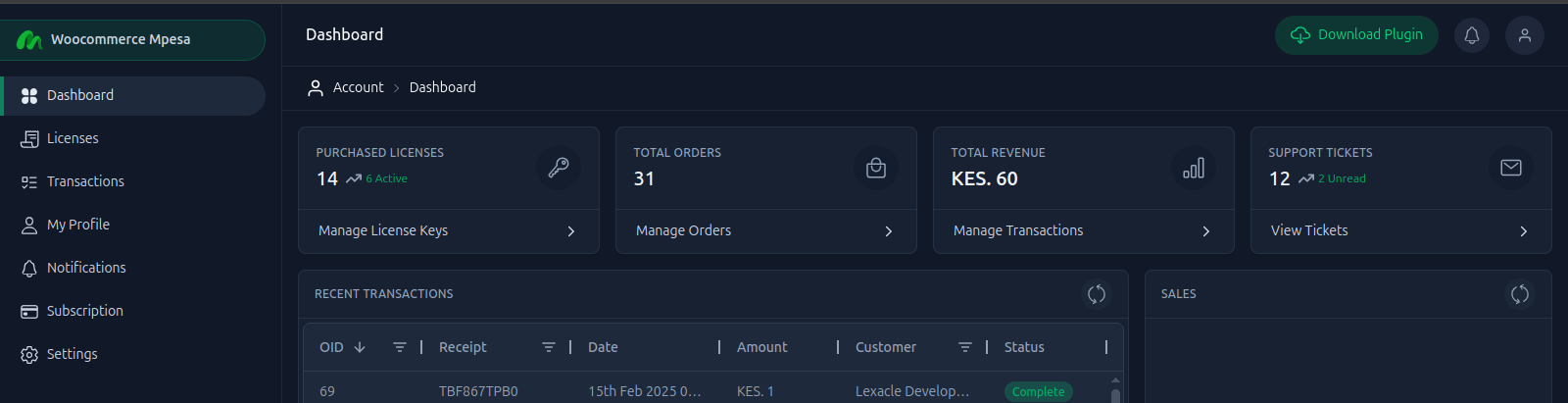Viewport: 1568px width, 403px height.
Task: Sort by the Receipt column header
Action: (x=463, y=347)
